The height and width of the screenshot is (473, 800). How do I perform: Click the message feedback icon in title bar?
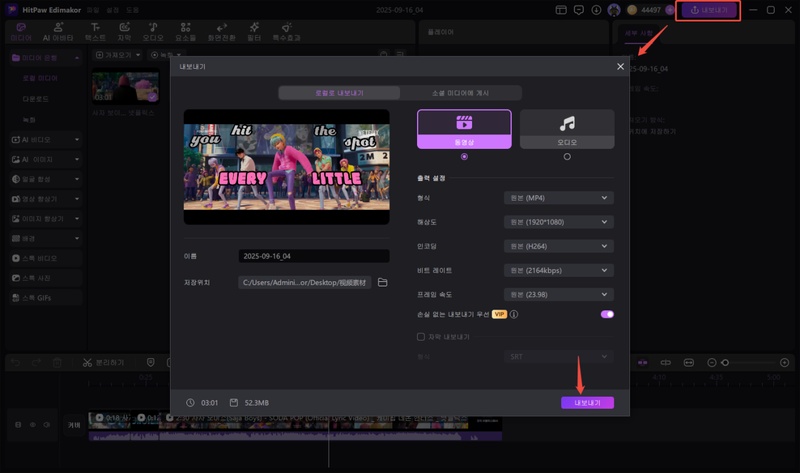[x=578, y=10]
